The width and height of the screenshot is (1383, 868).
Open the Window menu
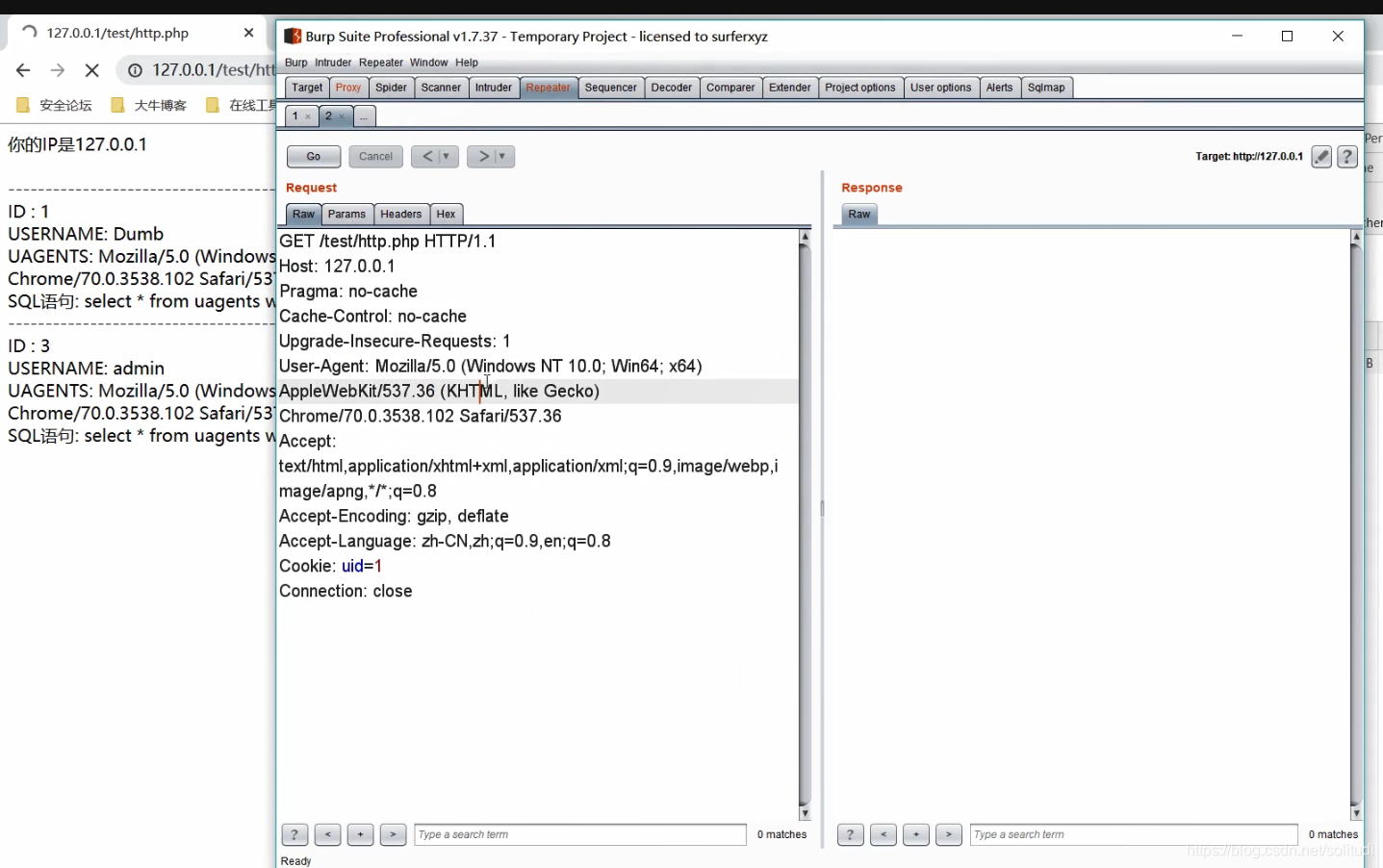click(x=429, y=63)
